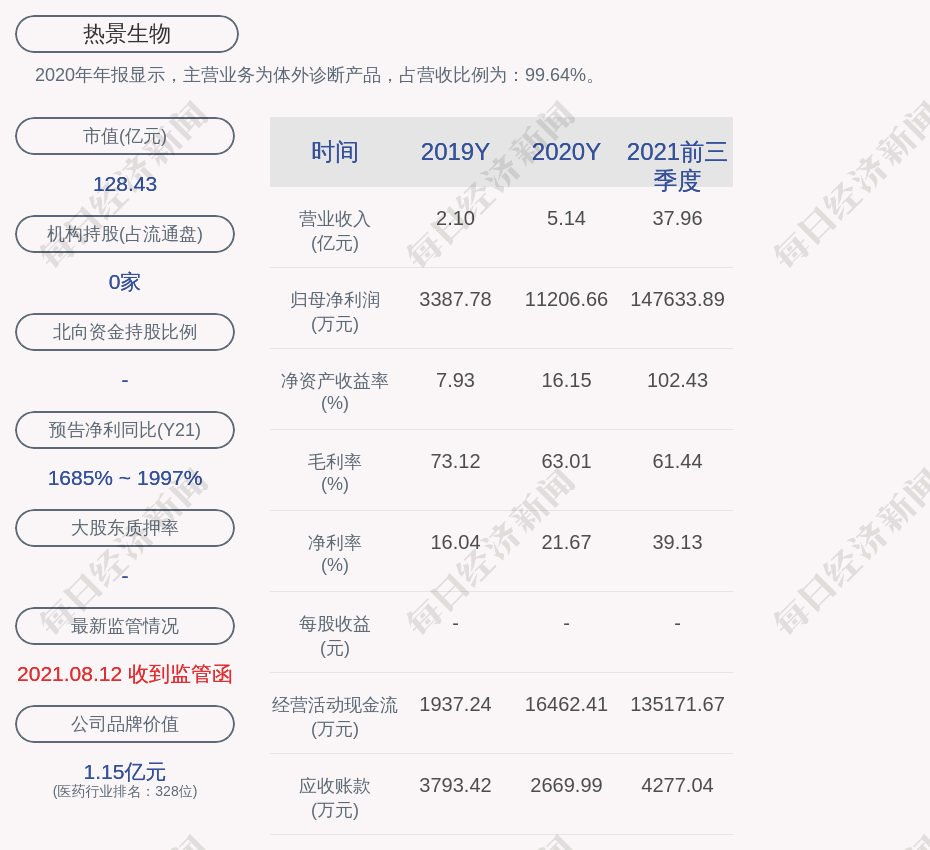This screenshot has width=930, height=850.
Task: Click the 最新监管情况 pill
Action: [125, 626]
